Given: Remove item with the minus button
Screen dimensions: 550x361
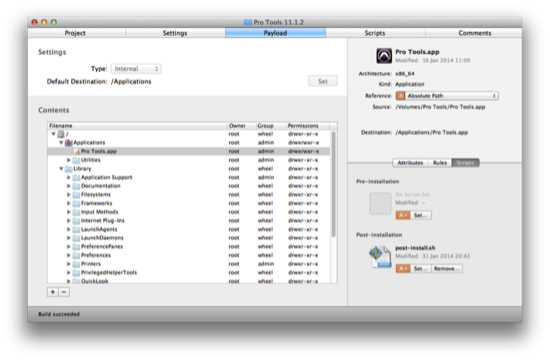Looking at the screenshot, I should pyautogui.click(x=64, y=292).
